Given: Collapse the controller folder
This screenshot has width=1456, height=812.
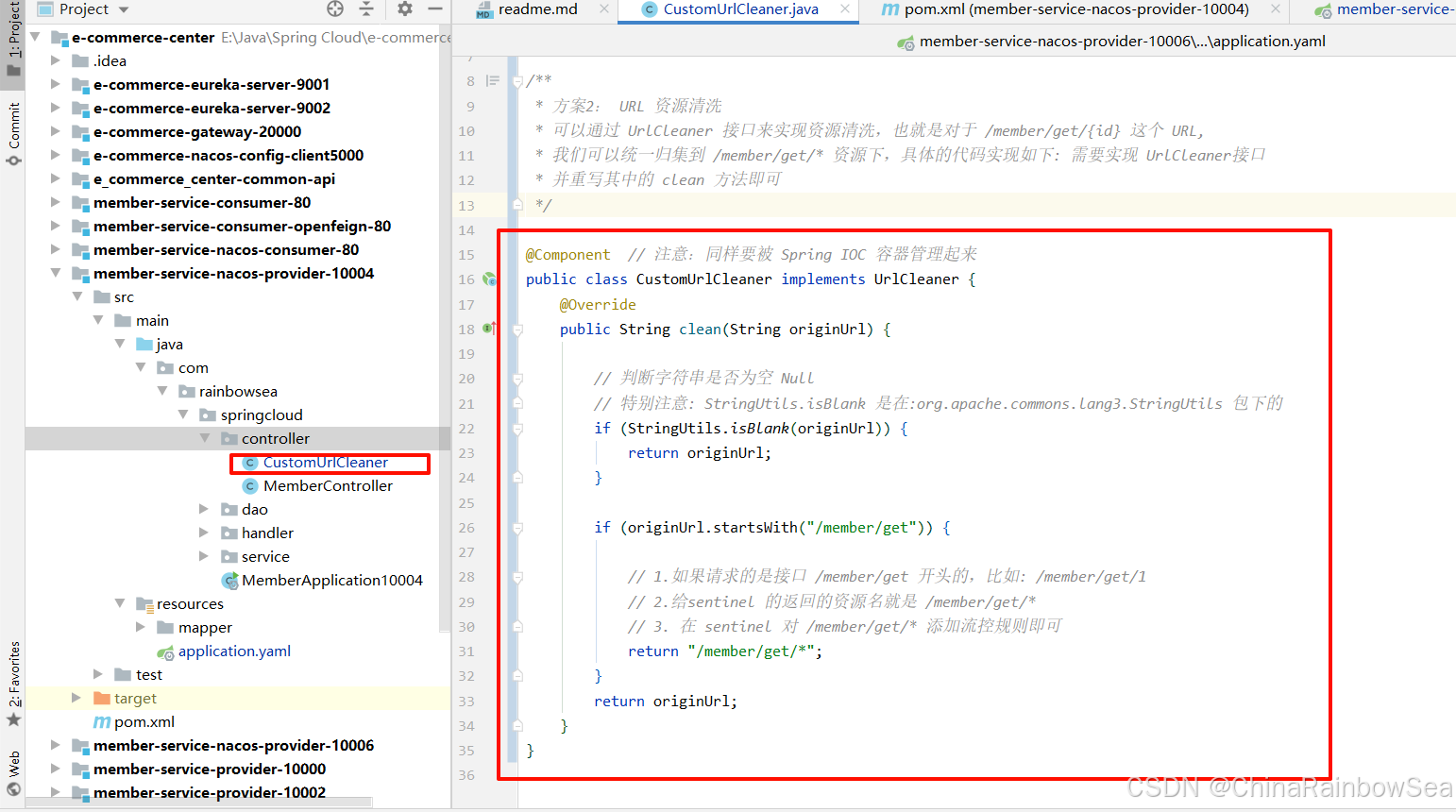Looking at the screenshot, I should tap(205, 438).
